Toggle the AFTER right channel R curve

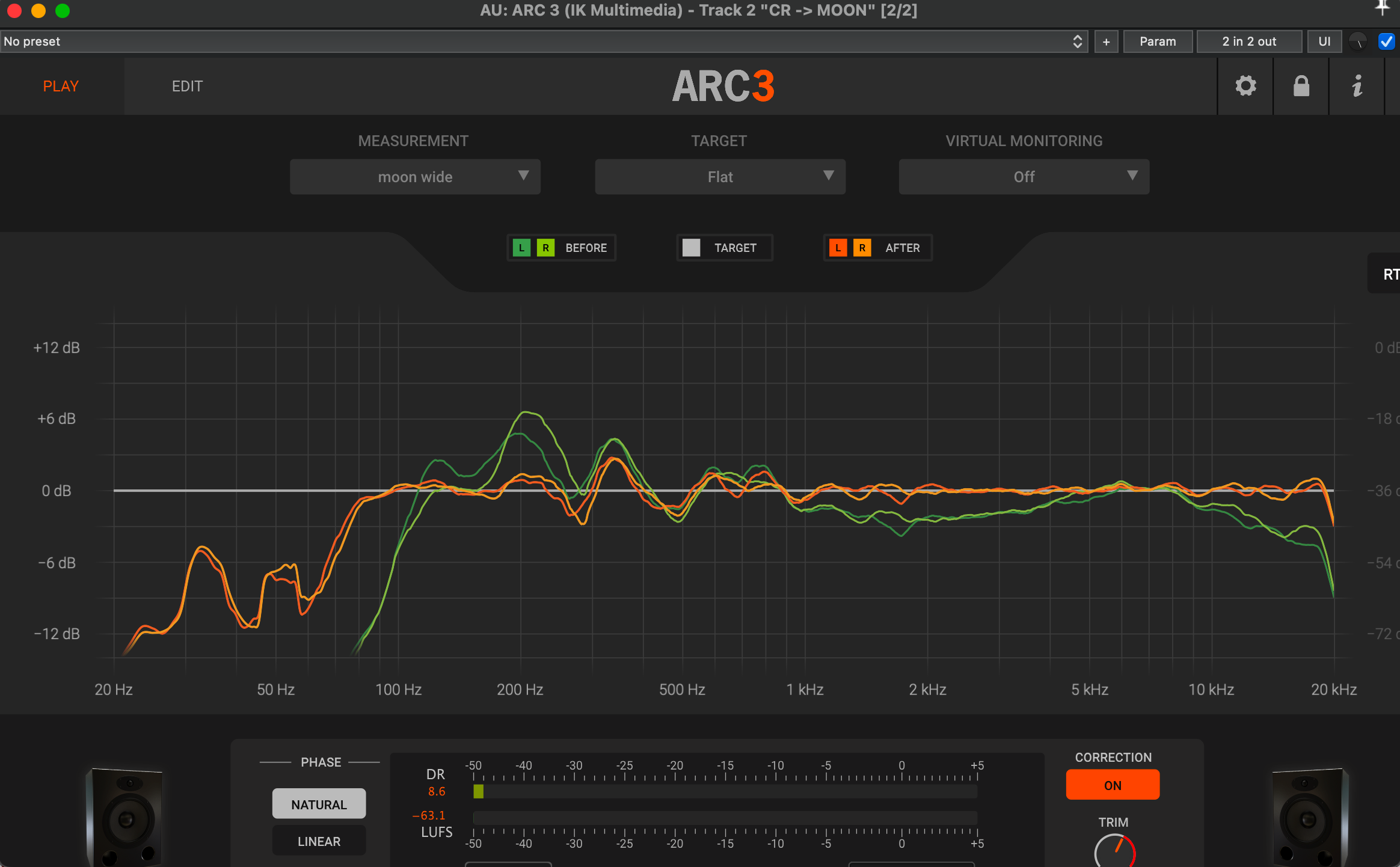coord(862,248)
